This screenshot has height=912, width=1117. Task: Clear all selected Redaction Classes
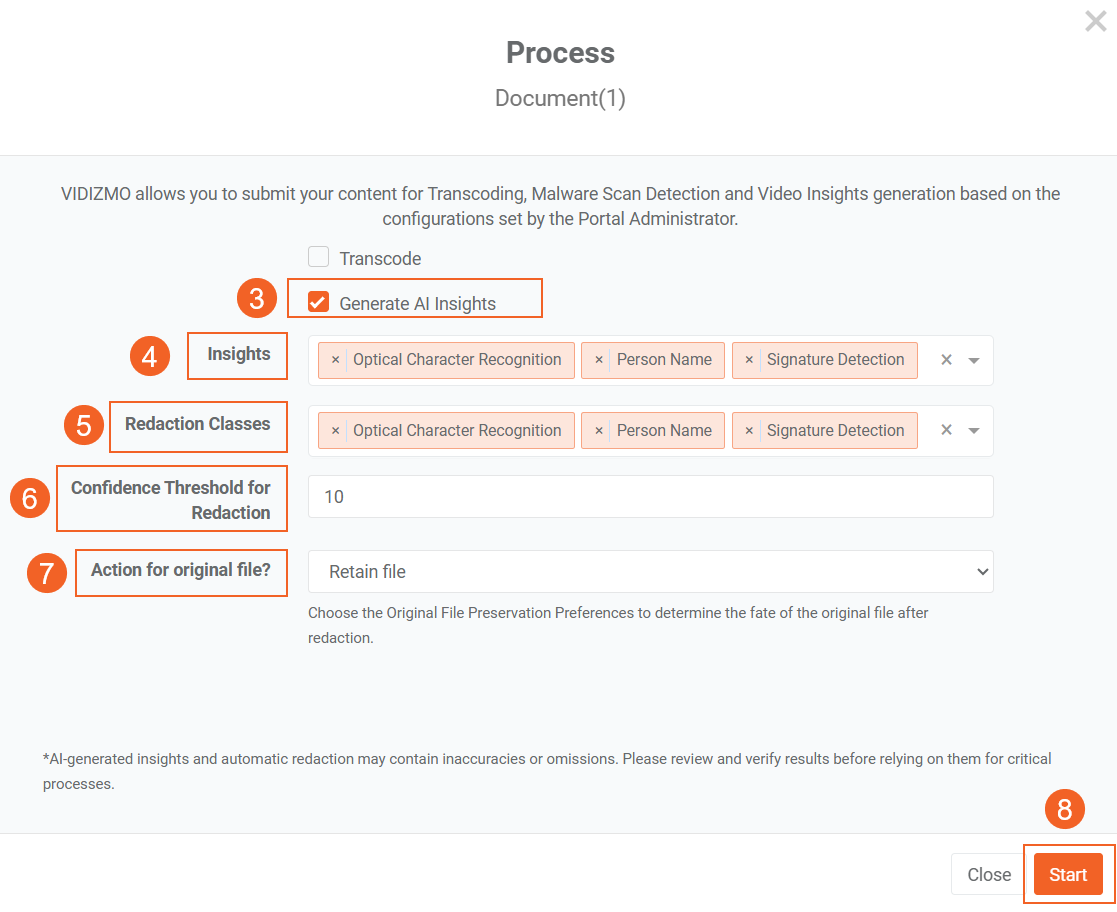tap(946, 431)
